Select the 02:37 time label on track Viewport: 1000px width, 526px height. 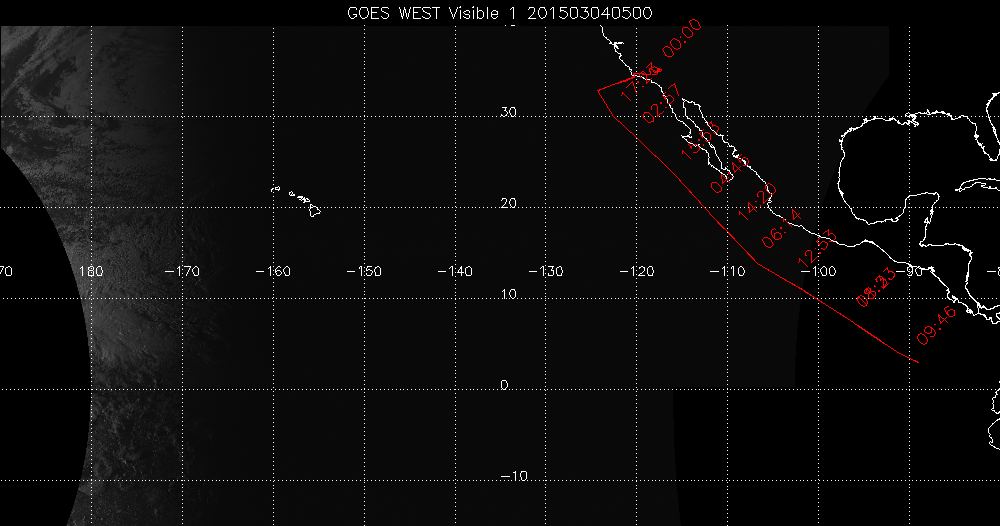coord(662,103)
